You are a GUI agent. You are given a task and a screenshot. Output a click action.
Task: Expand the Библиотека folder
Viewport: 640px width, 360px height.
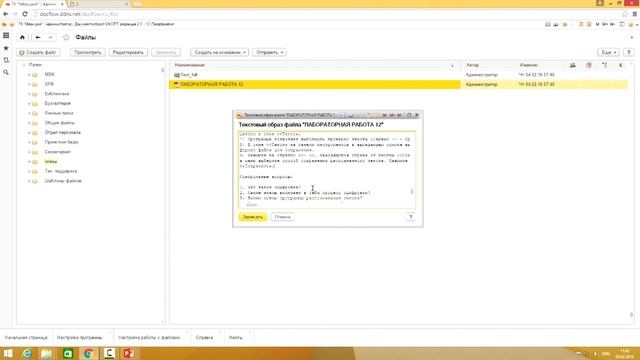coord(29,94)
